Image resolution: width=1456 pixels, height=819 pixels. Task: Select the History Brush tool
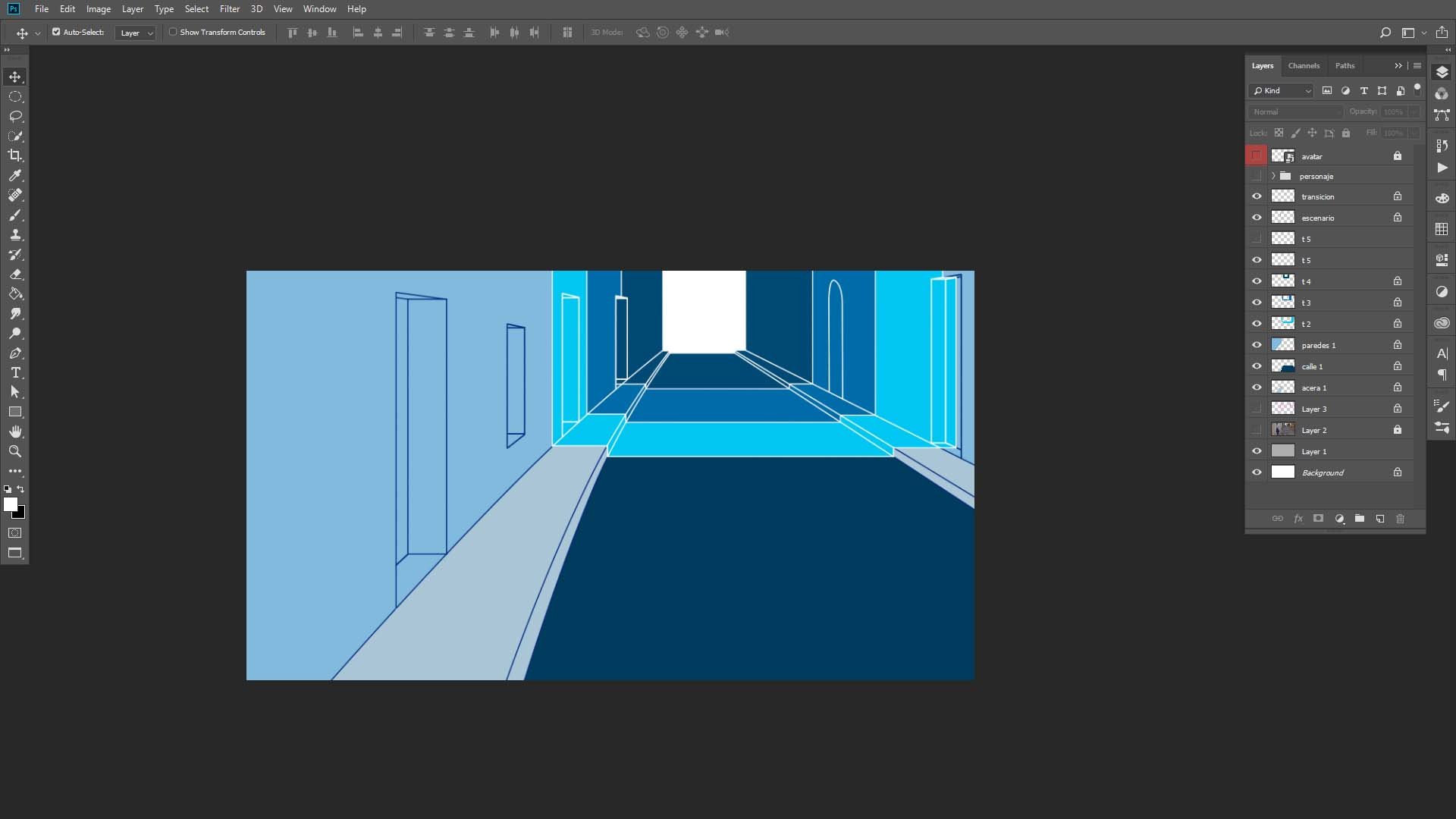(x=15, y=254)
